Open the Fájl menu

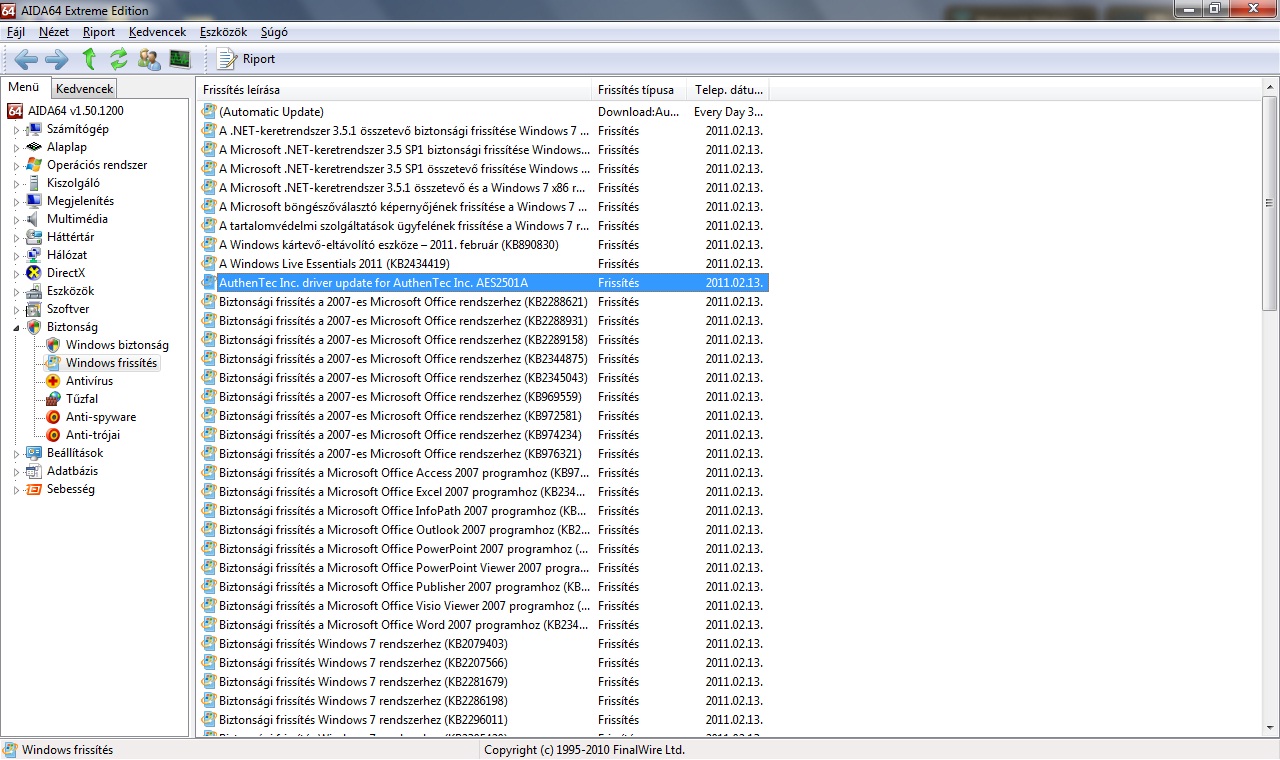tap(16, 32)
